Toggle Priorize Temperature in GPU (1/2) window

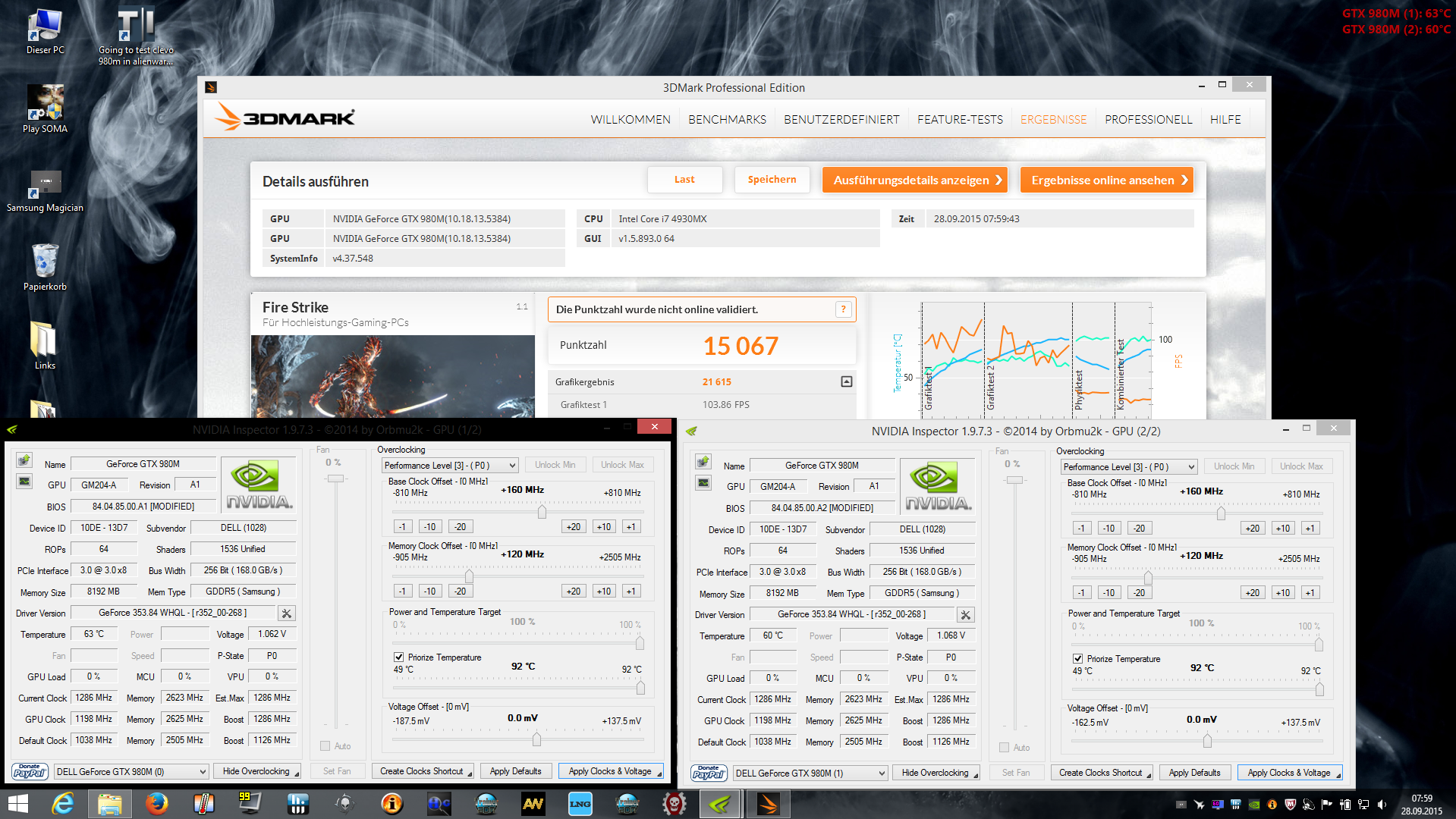click(398, 657)
